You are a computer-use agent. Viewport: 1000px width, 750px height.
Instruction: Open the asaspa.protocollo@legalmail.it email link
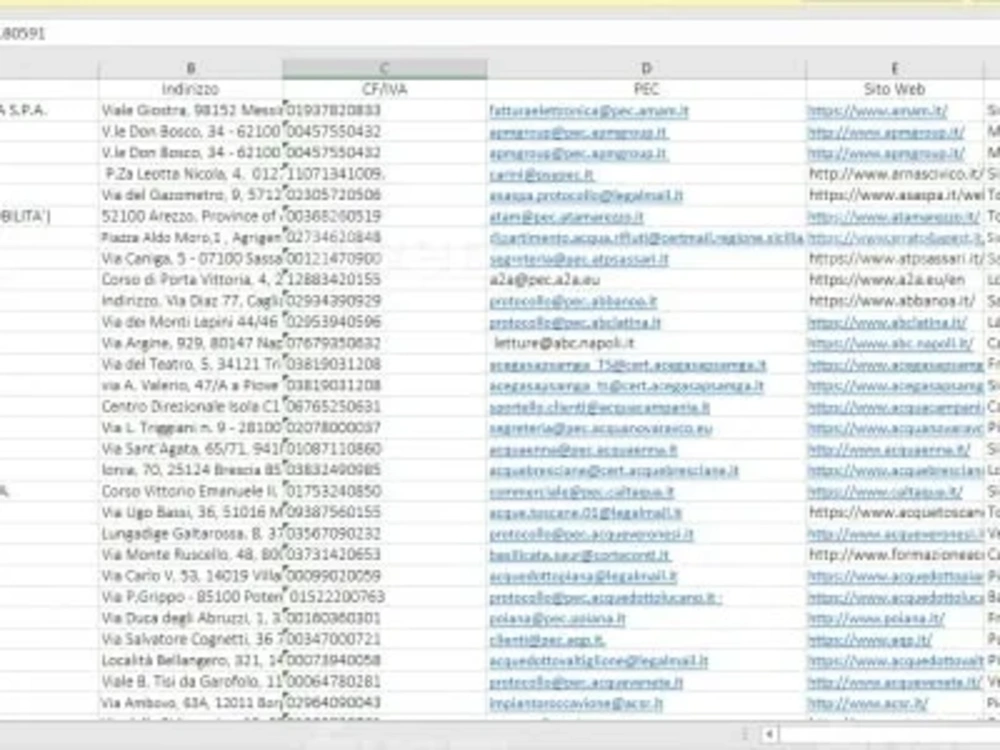point(585,195)
